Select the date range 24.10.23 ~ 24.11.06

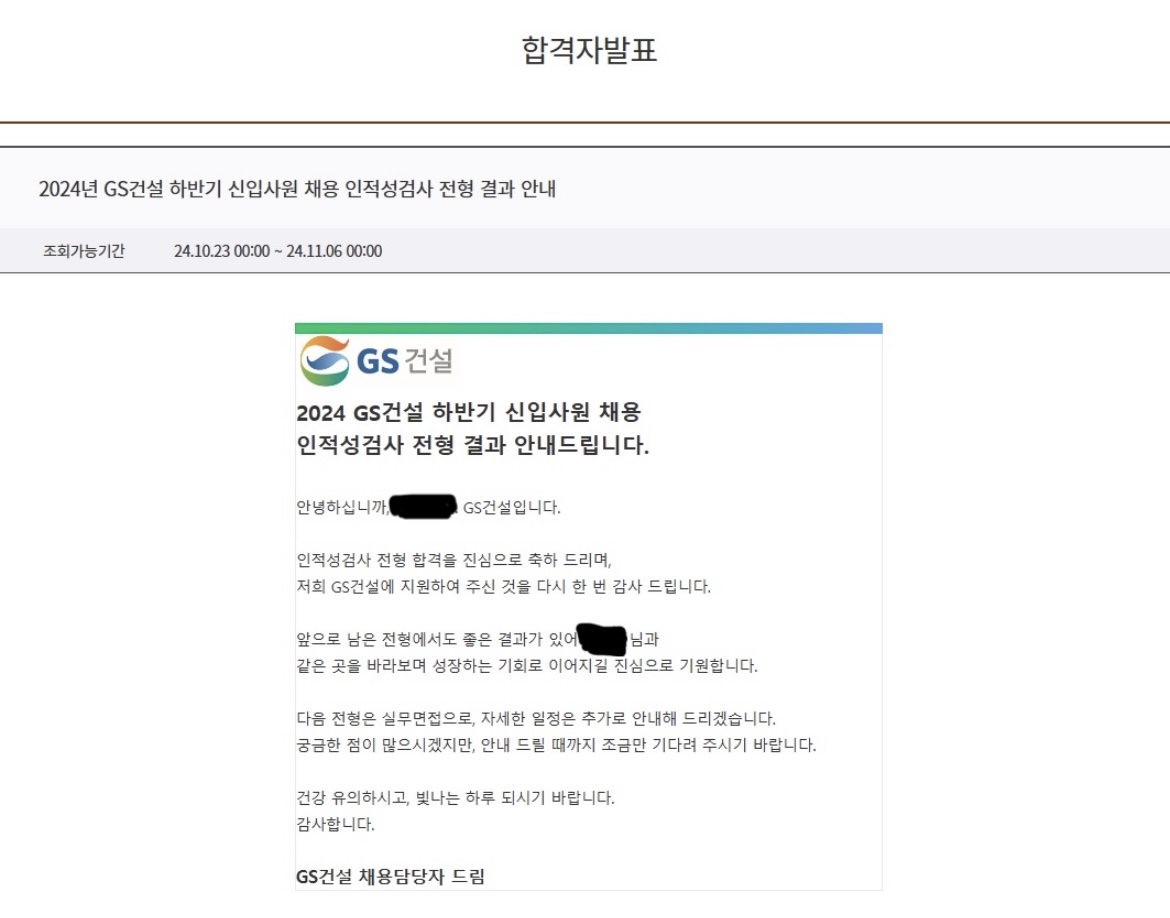pyautogui.click(x=277, y=251)
